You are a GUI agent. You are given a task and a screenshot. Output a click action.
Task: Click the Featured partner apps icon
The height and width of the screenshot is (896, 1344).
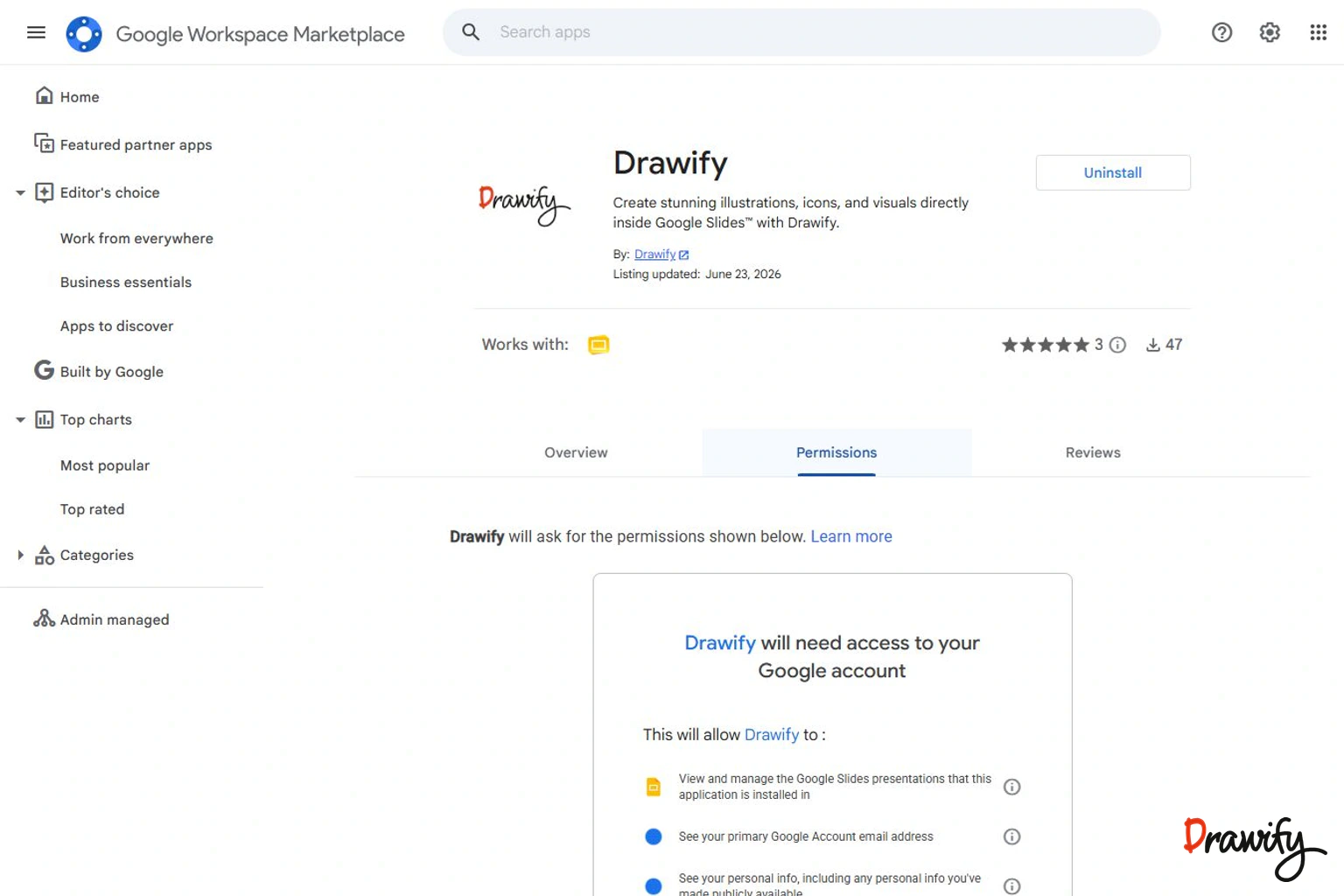(x=44, y=143)
